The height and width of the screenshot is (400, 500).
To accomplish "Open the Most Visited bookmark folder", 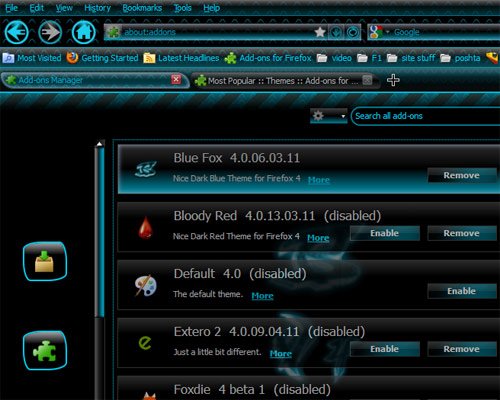I will pos(32,58).
